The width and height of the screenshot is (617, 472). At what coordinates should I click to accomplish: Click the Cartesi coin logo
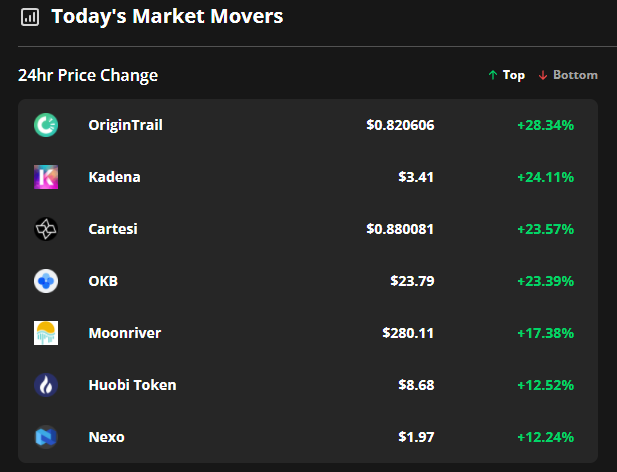pyautogui.click(x=46, y=229)
